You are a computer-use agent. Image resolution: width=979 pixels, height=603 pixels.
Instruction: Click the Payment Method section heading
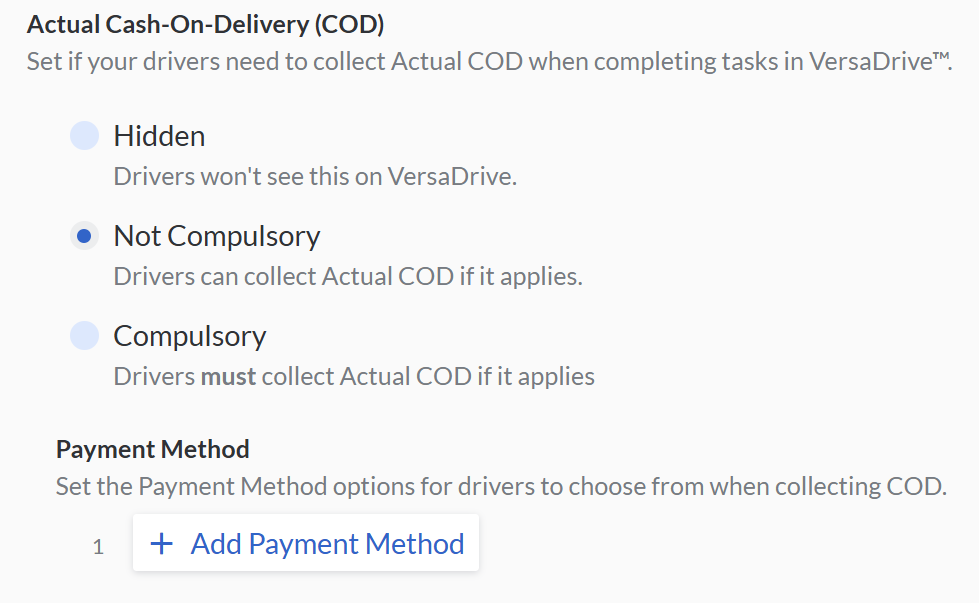click(x=153, y=449)
